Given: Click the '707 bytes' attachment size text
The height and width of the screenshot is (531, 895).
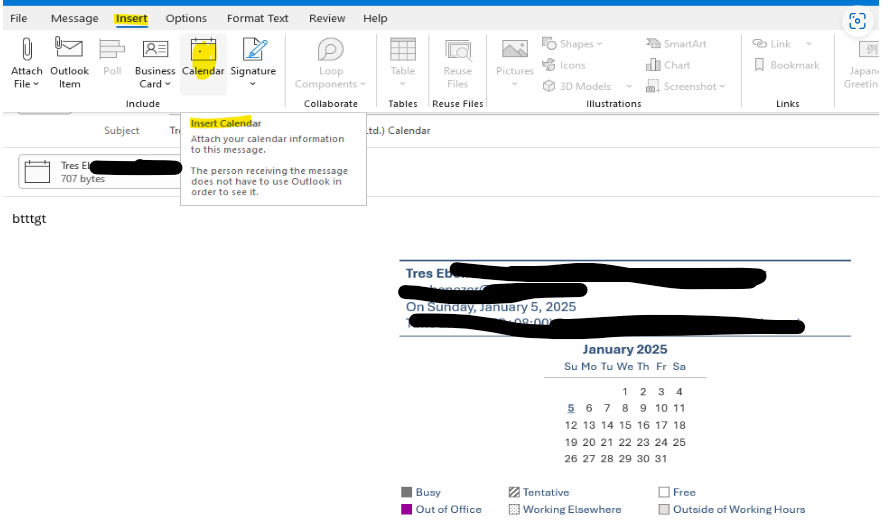Looking at the screenshot, I should click(x=83, y=179).
